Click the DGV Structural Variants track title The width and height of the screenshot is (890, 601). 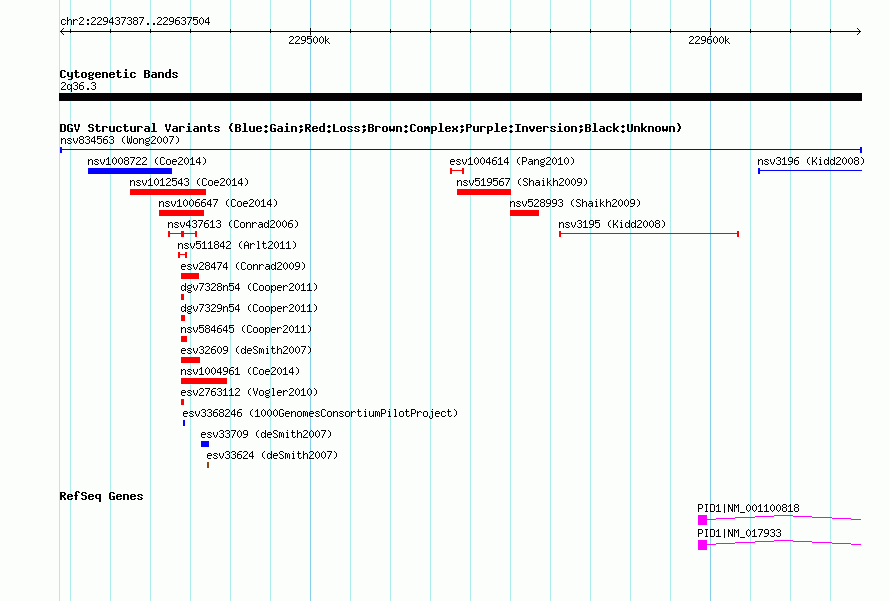pos(370,128)
